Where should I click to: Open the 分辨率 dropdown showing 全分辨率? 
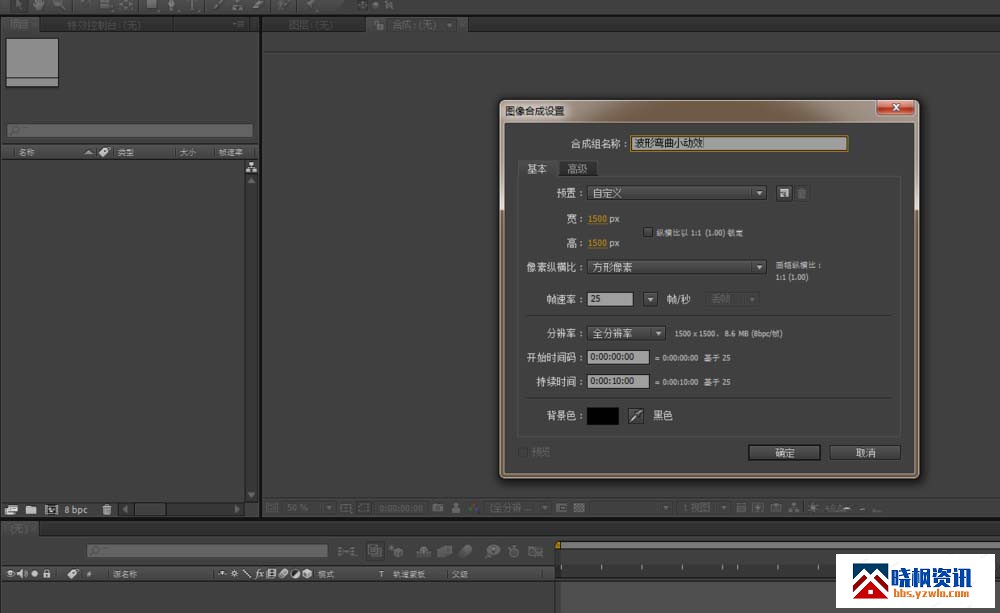pos(626,333)
